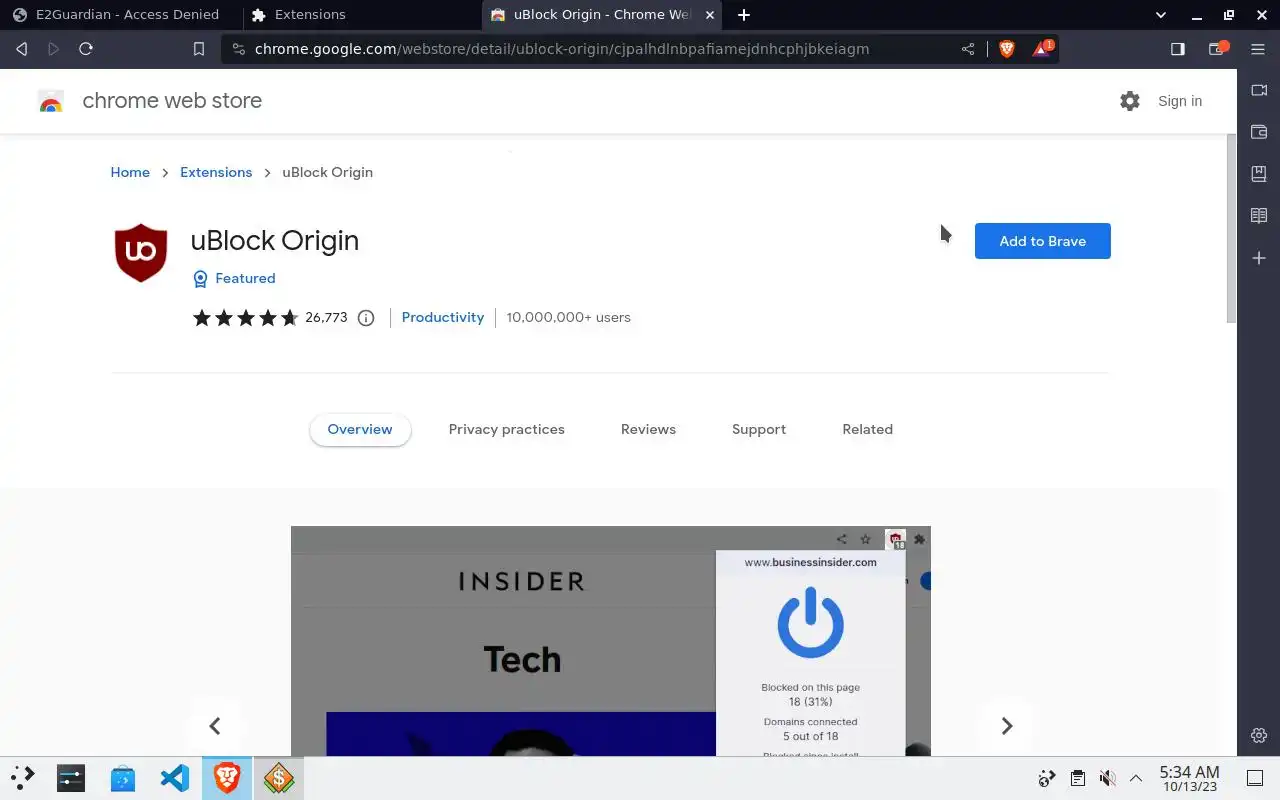The image size is (1280, 800).
Task: Click the 10,000,000+ users text
Action: [568, 317]
